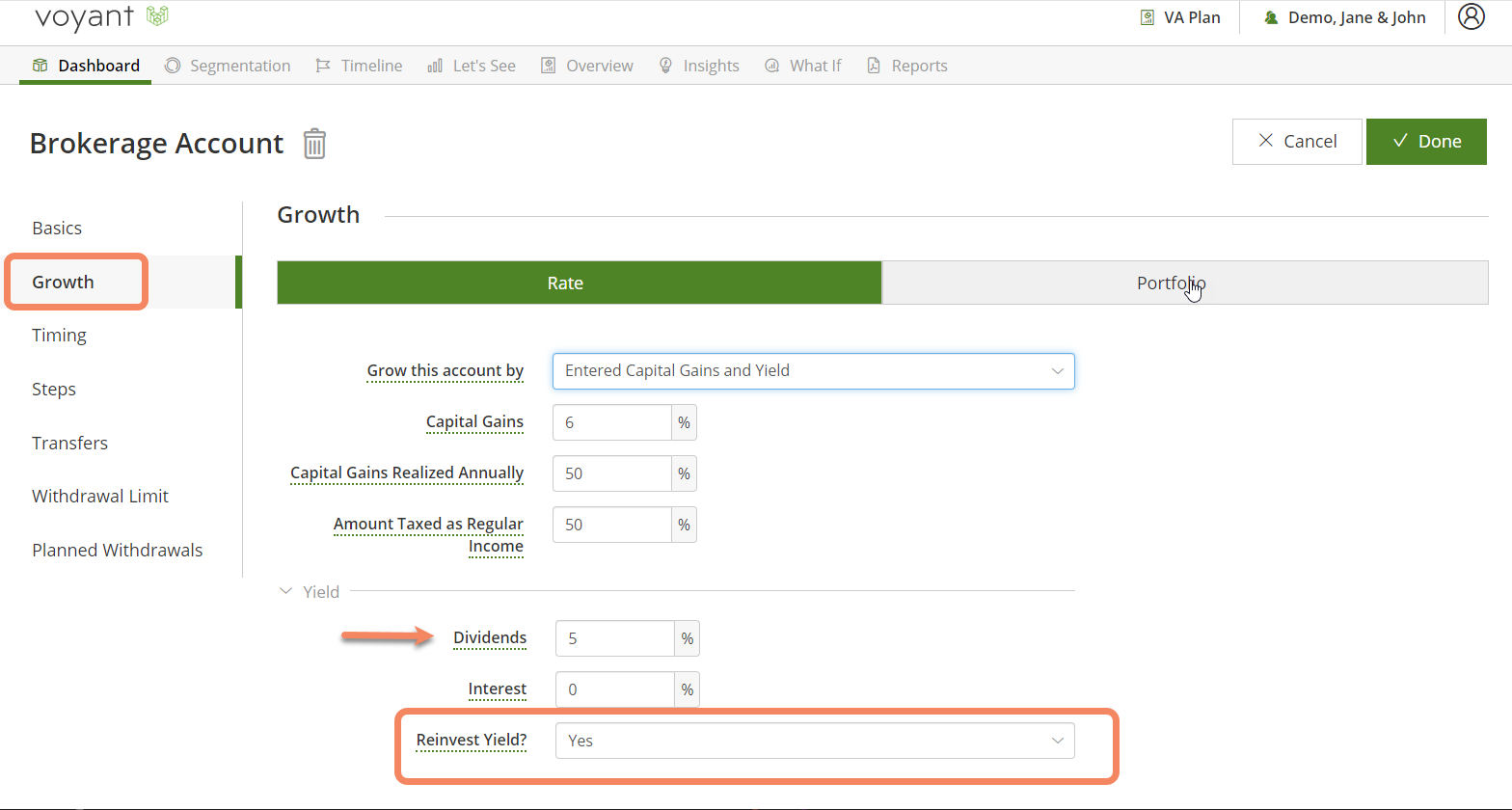Open the user profile icon
Viewport: 1512px width, 810px height.
[x=1471, y=16]
